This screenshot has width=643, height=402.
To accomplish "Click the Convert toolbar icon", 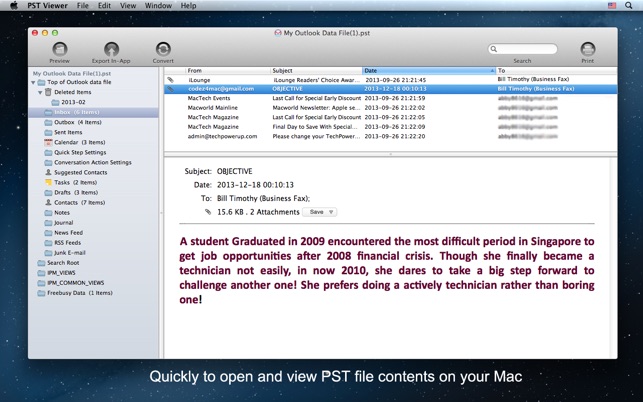I will point(163,49).
